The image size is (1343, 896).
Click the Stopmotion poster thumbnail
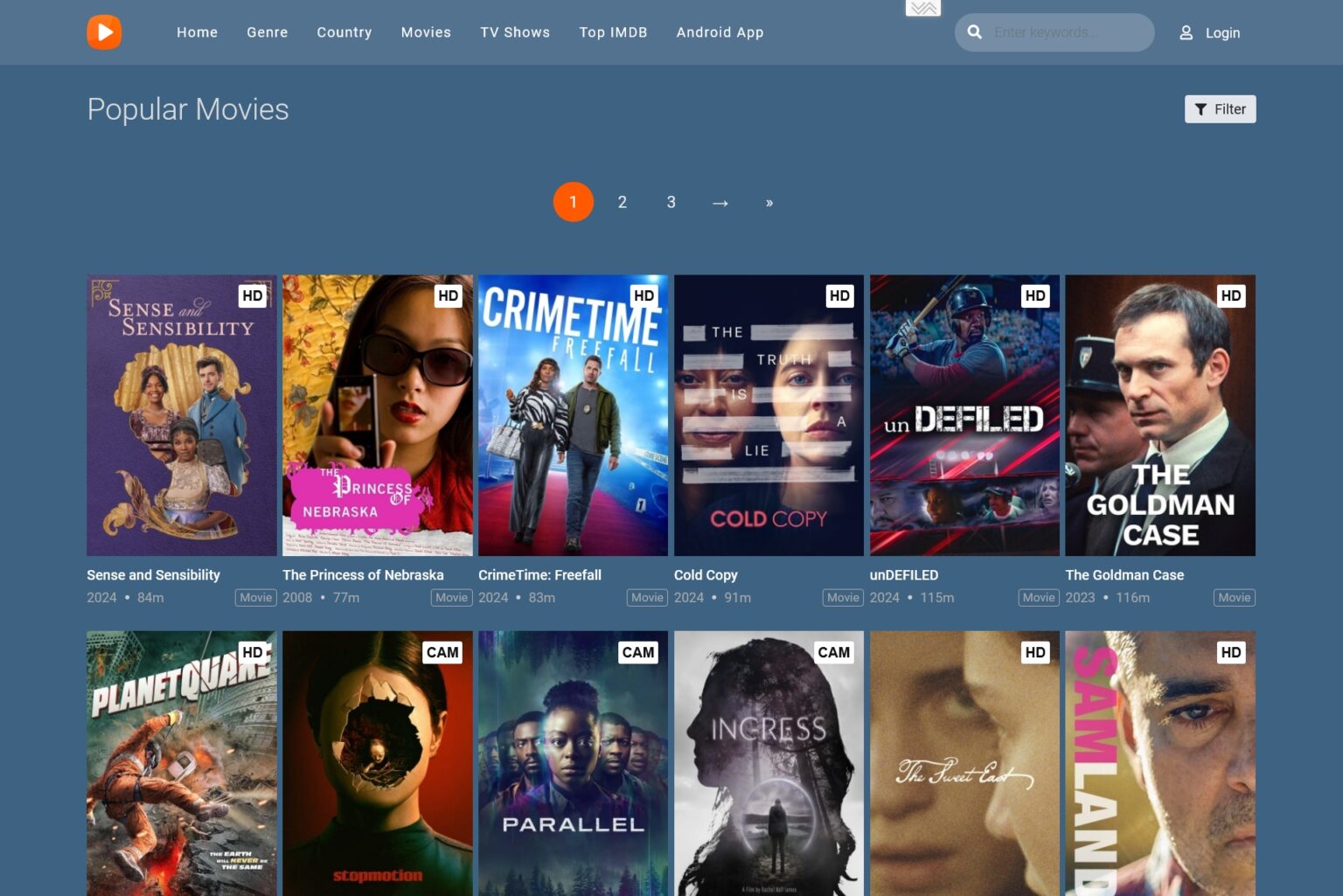click(378, 763)
